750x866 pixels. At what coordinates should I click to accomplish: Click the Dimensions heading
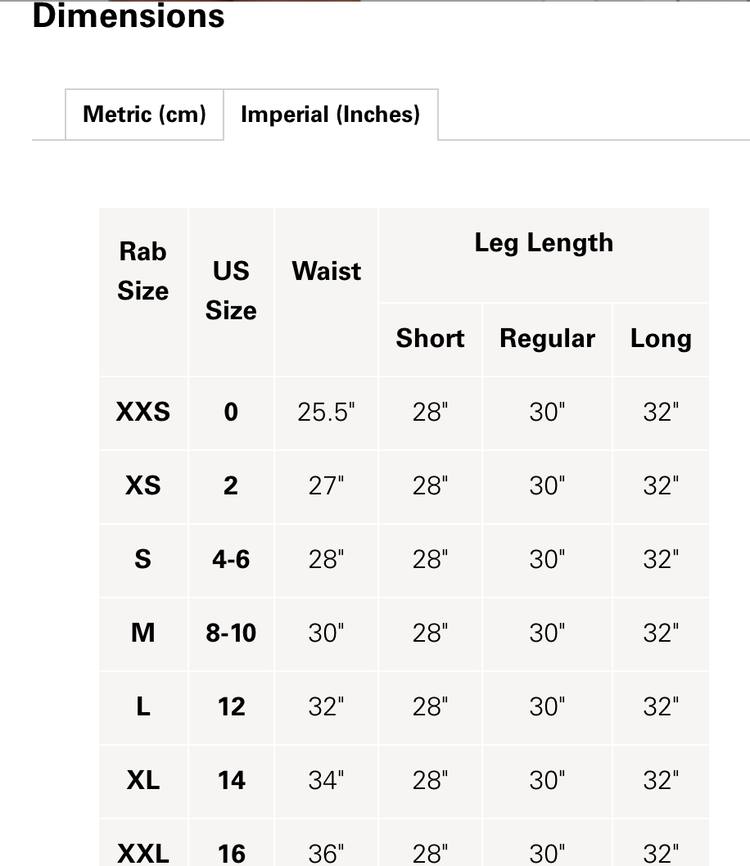[128, 16]
